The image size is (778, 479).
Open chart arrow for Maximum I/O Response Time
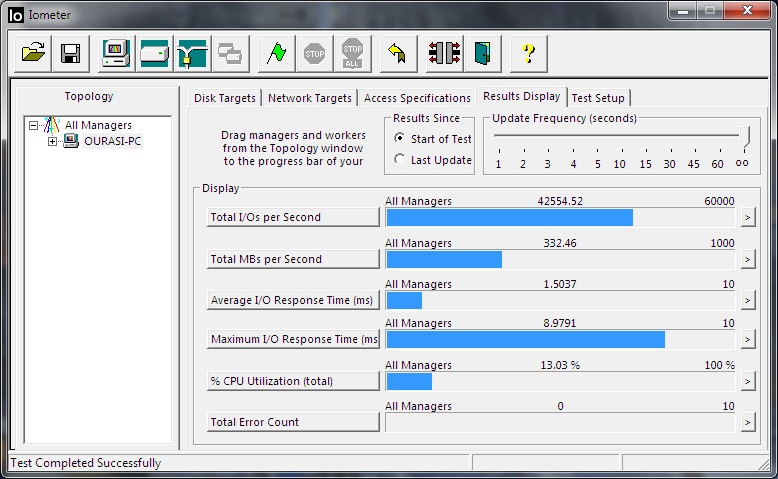(748, 340)
